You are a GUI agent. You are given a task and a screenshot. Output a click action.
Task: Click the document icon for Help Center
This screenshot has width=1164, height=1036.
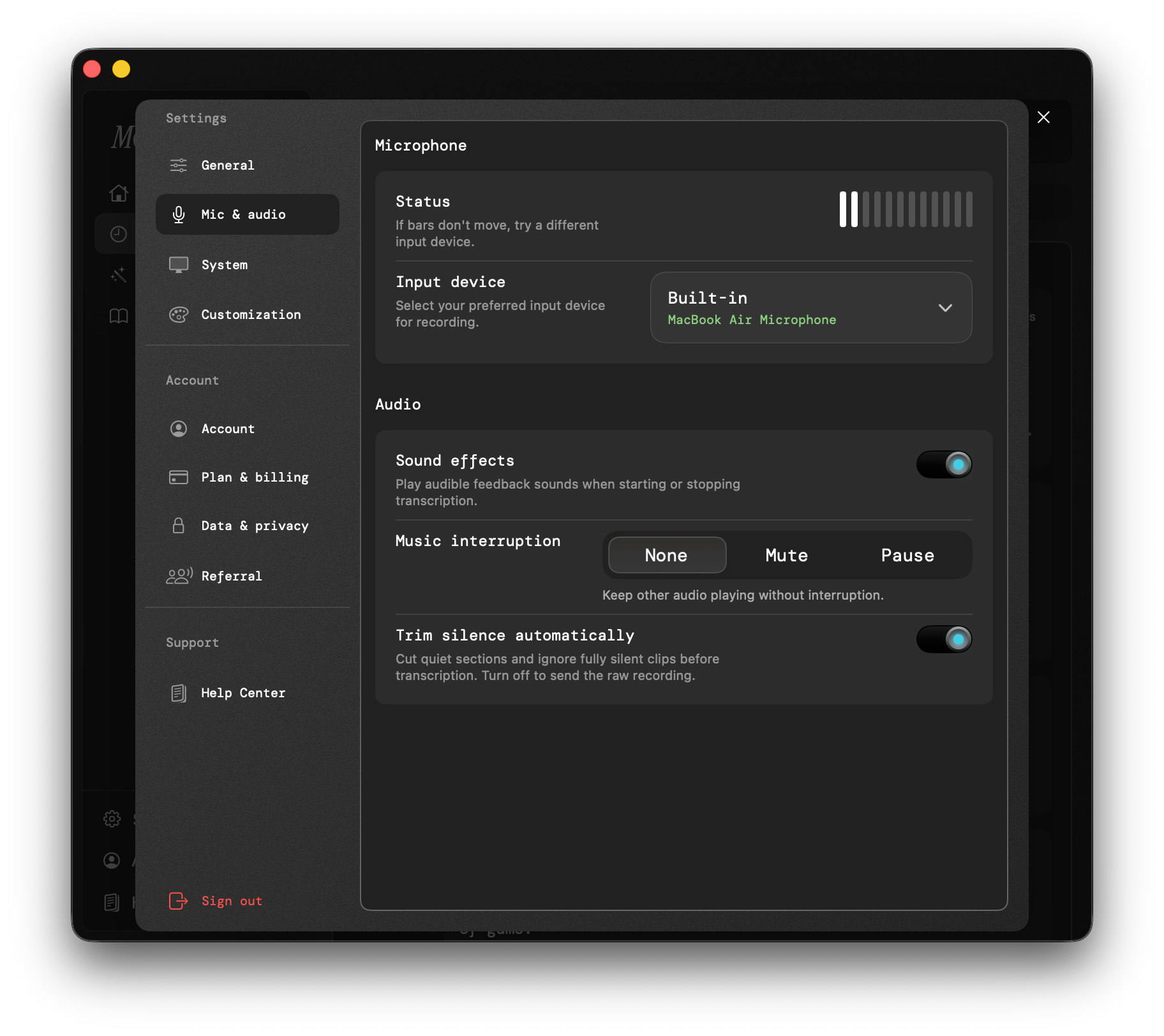click(179, 693)
